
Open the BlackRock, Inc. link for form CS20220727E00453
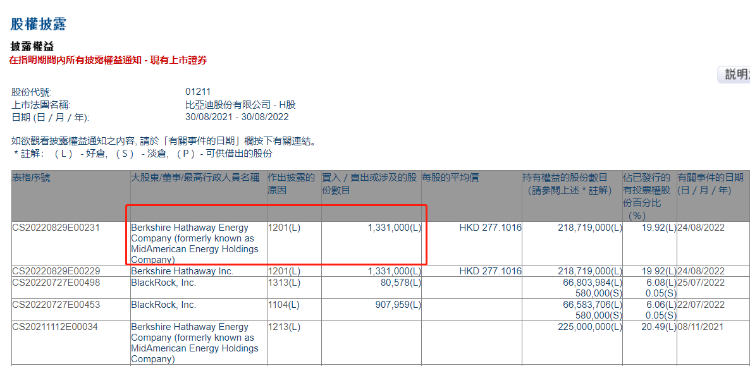pos(164,305)
